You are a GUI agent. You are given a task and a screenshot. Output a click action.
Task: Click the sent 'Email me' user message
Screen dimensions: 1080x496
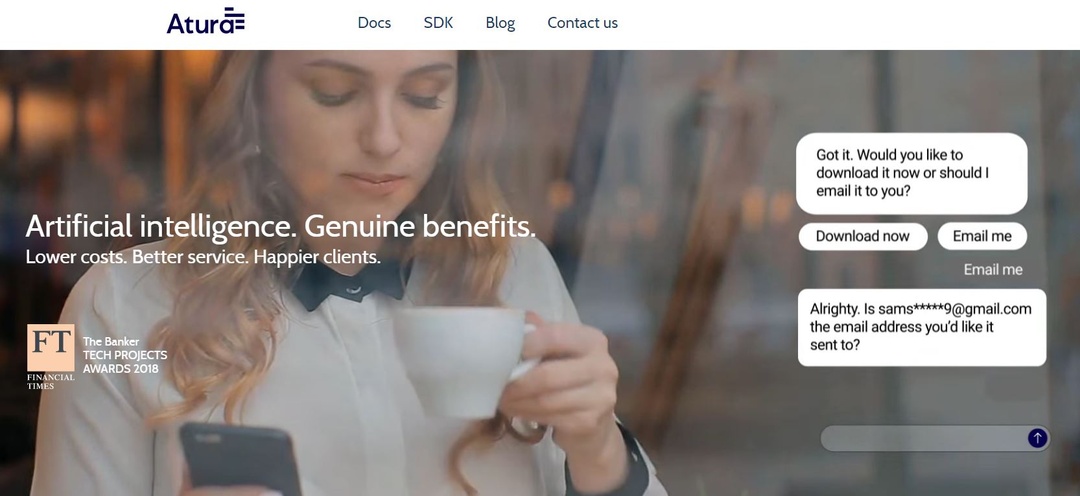point(993,269)
